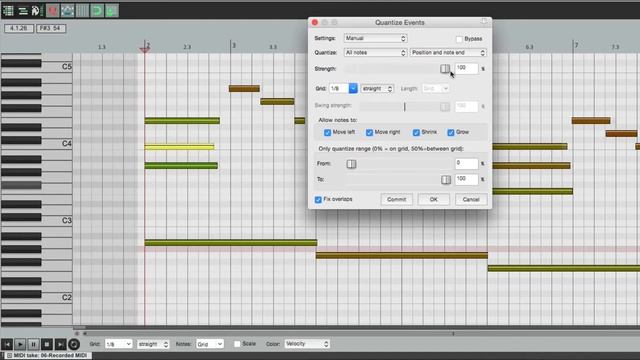Open the Length dropdown in dialog
640x360 pixels.
[x=436, y=89]
